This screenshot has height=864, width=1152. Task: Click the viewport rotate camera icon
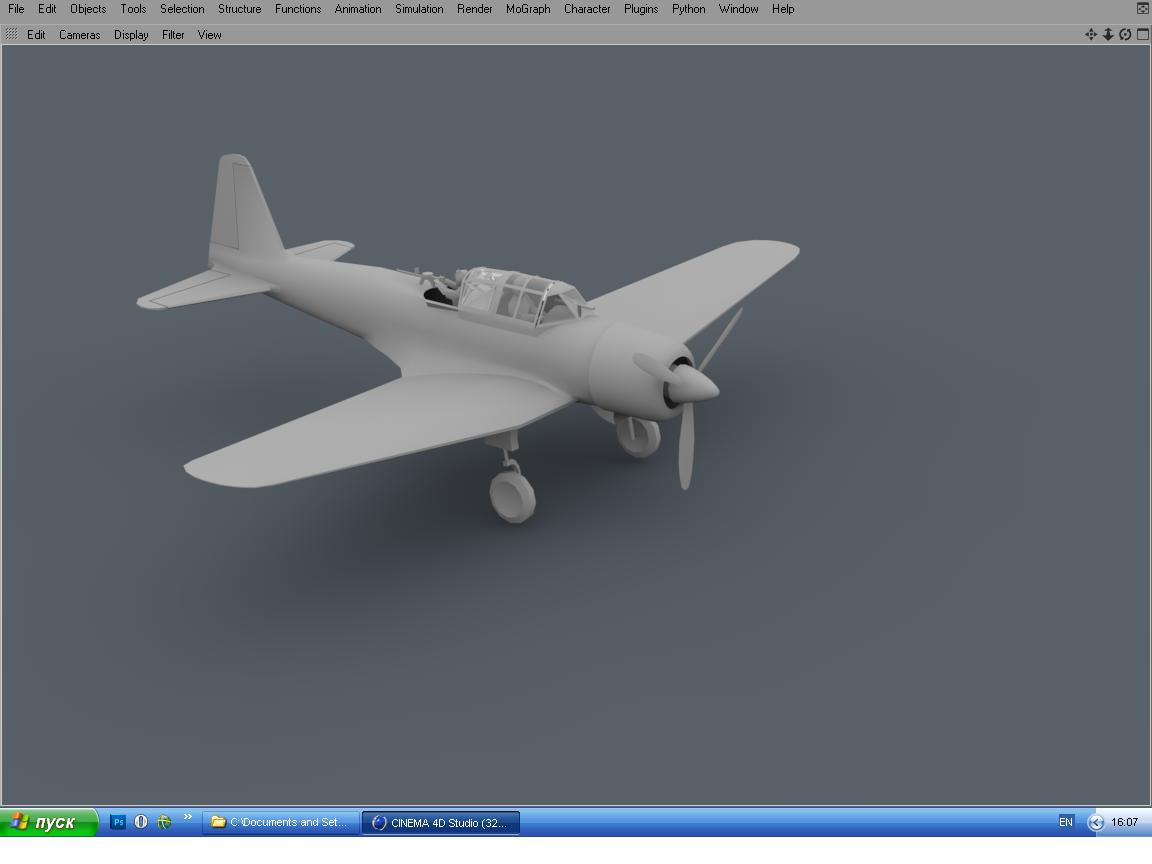coord(1125,34)
